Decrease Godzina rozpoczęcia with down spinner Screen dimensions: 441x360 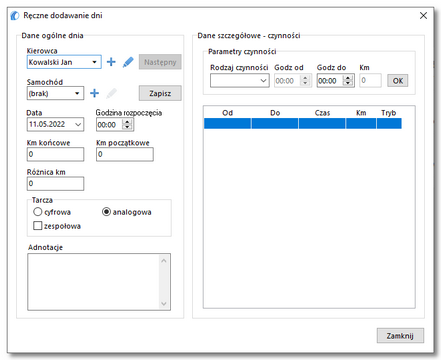click(127, 127)
